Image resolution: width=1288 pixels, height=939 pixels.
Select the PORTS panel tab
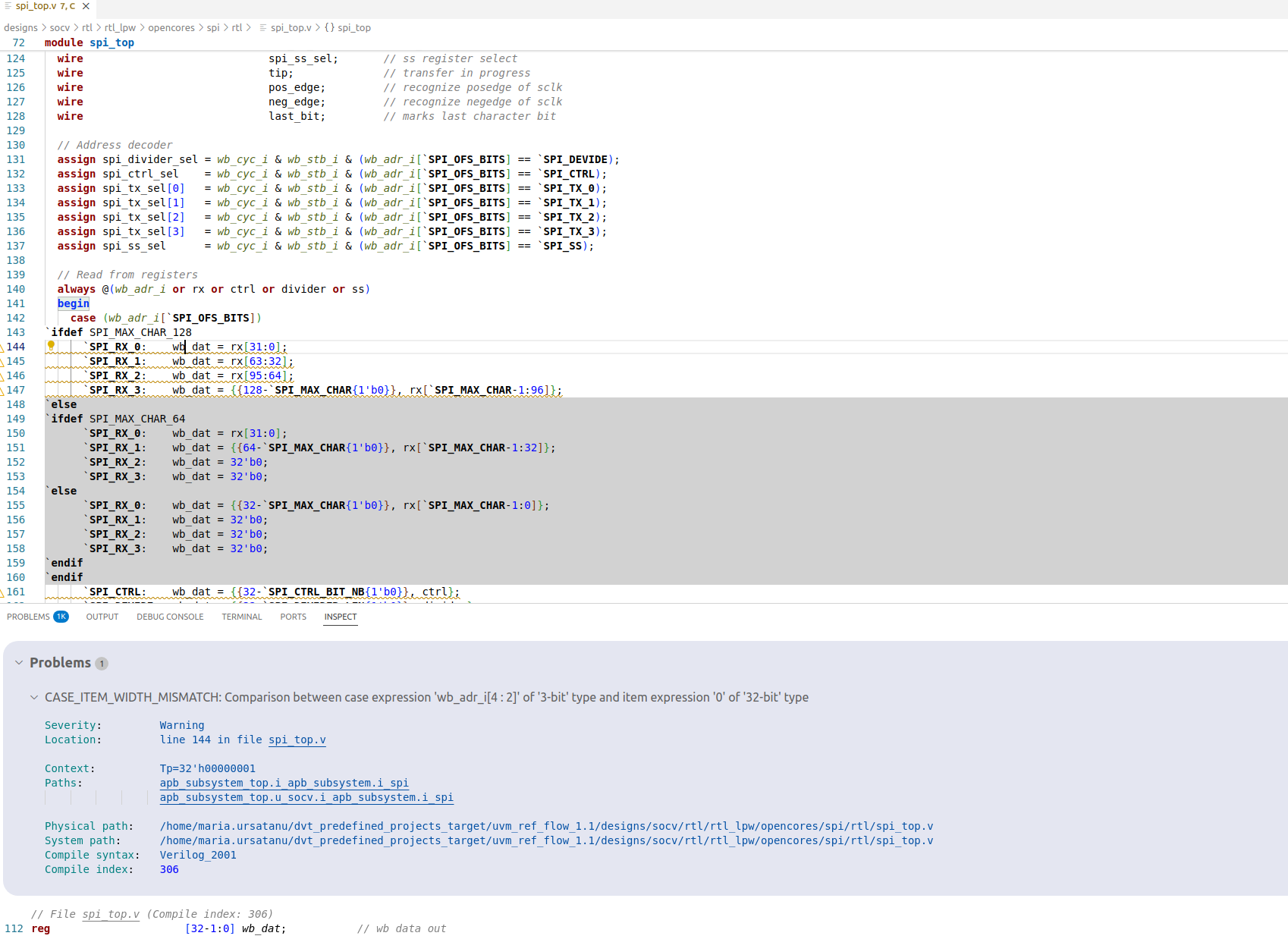293,617
